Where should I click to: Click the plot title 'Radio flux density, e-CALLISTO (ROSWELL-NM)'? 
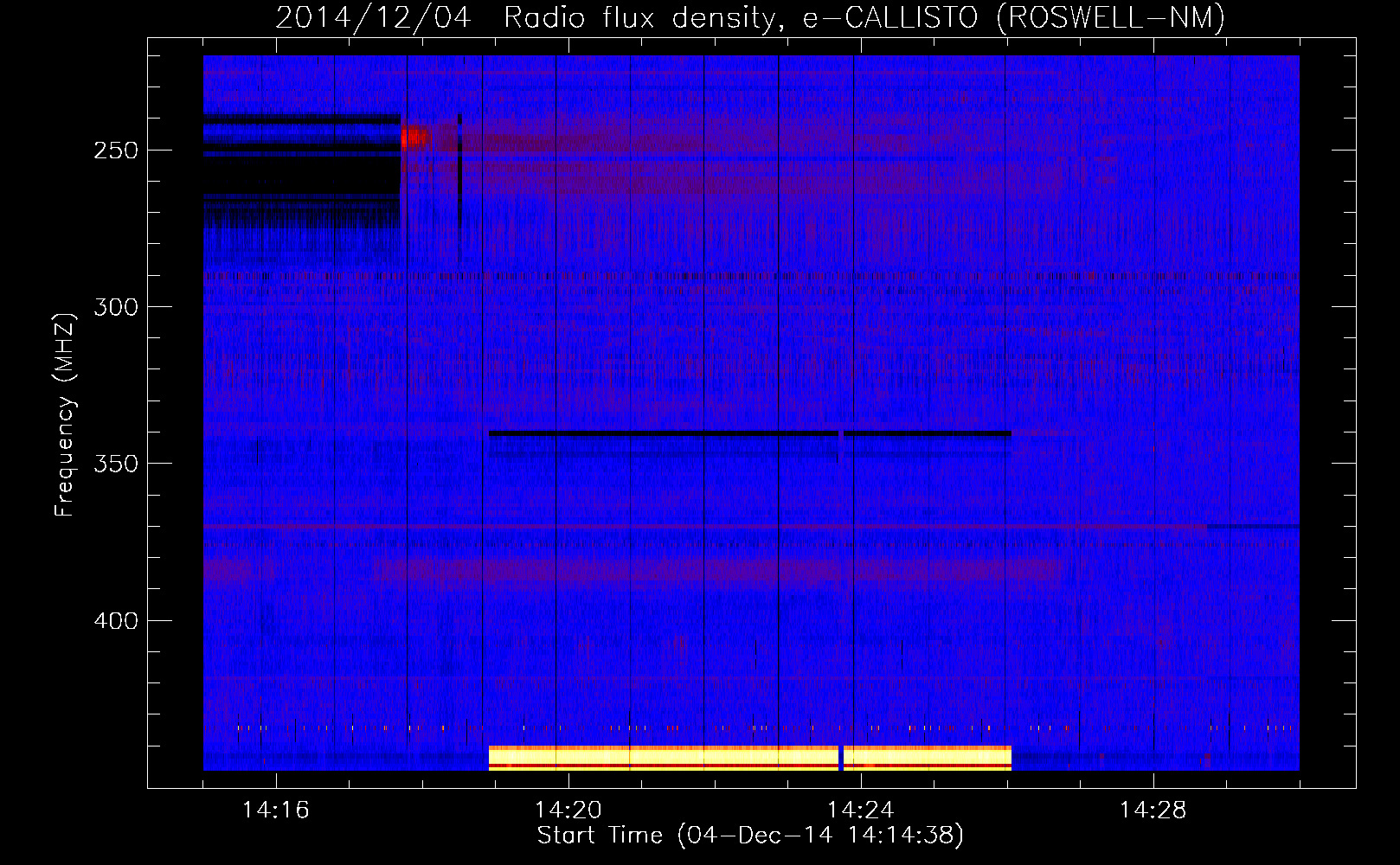pos(864,17)
